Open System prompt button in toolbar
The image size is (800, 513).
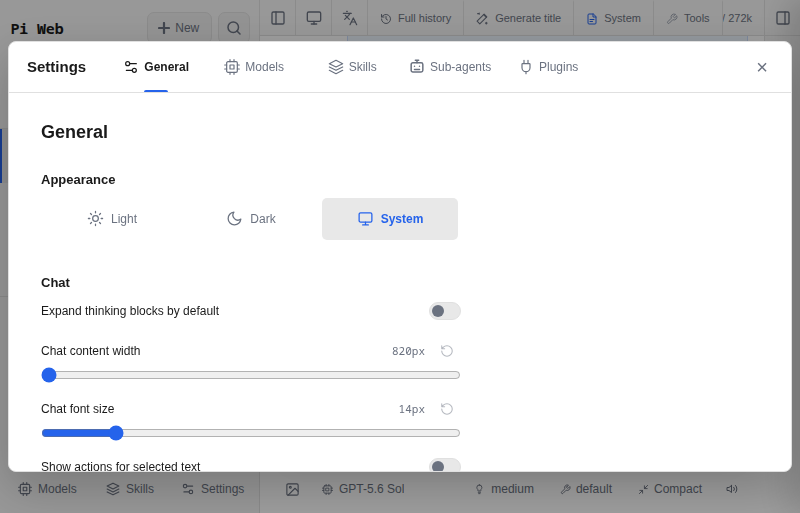[614, 18]
